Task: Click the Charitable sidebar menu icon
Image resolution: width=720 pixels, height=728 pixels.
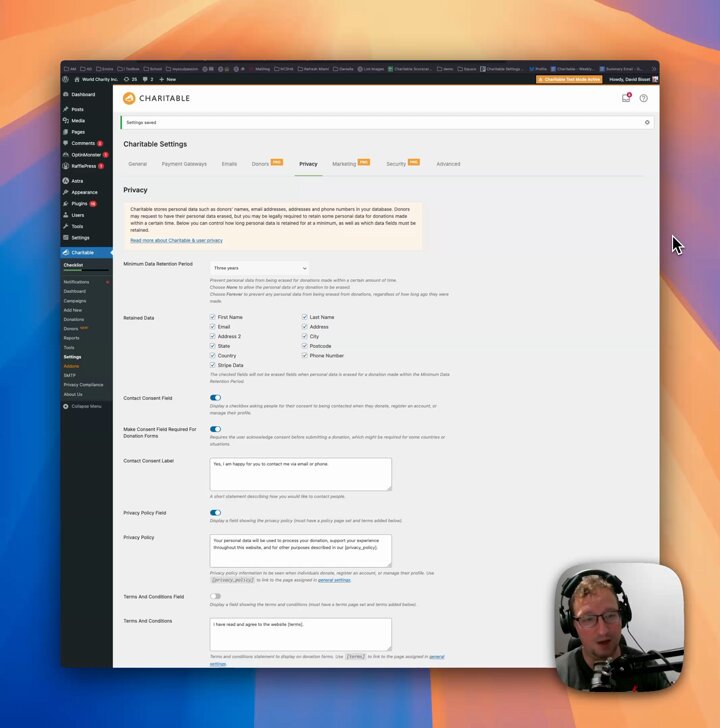Action: pos(66,253)
